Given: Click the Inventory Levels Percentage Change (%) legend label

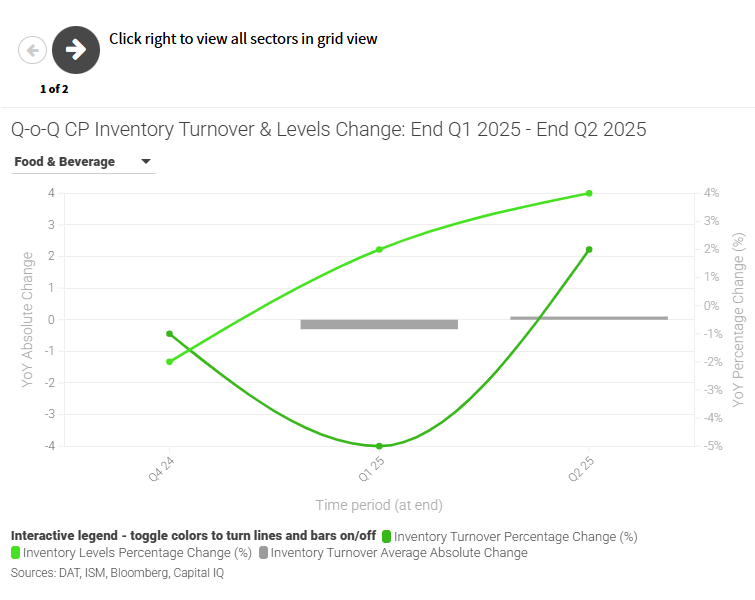Looking at the screenshot, I should click(x=137, y=552).
